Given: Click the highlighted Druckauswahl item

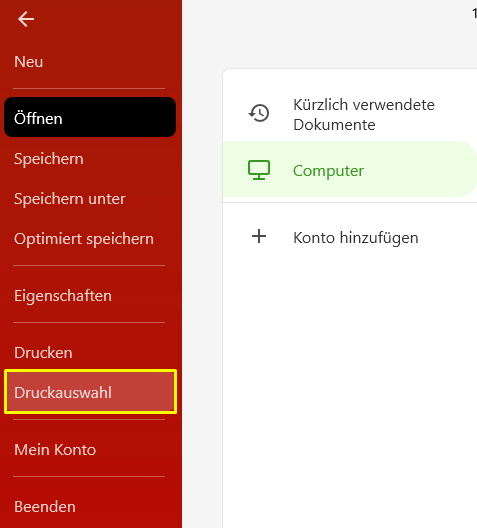Looking at the screenshot, I should [x=90, y=392].
